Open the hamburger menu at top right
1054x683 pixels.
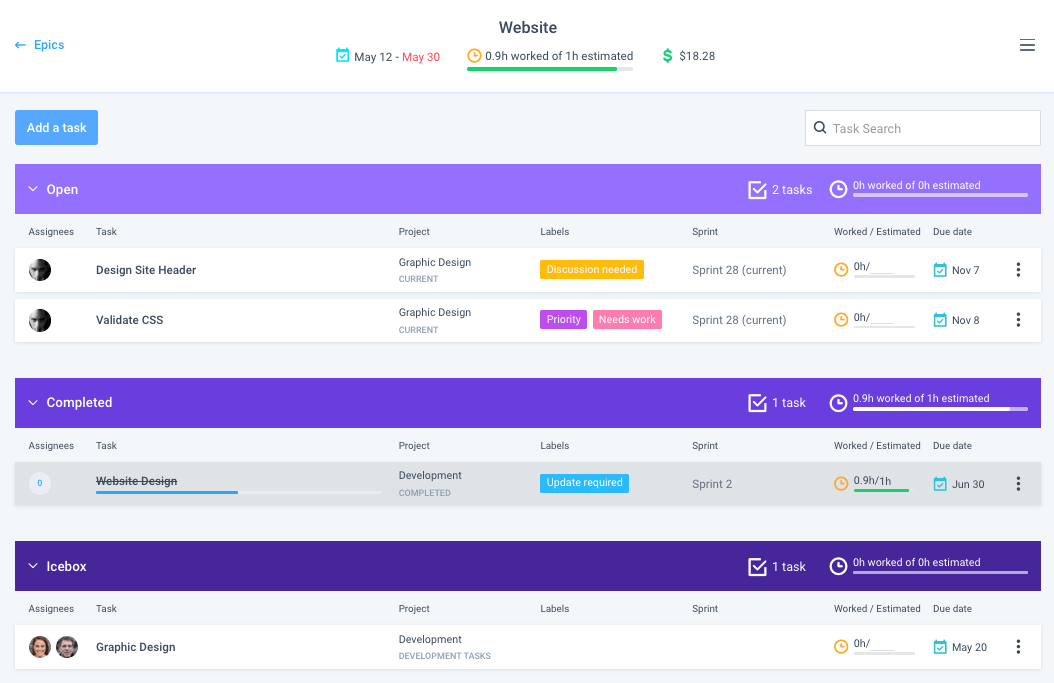pos(1027,45)
